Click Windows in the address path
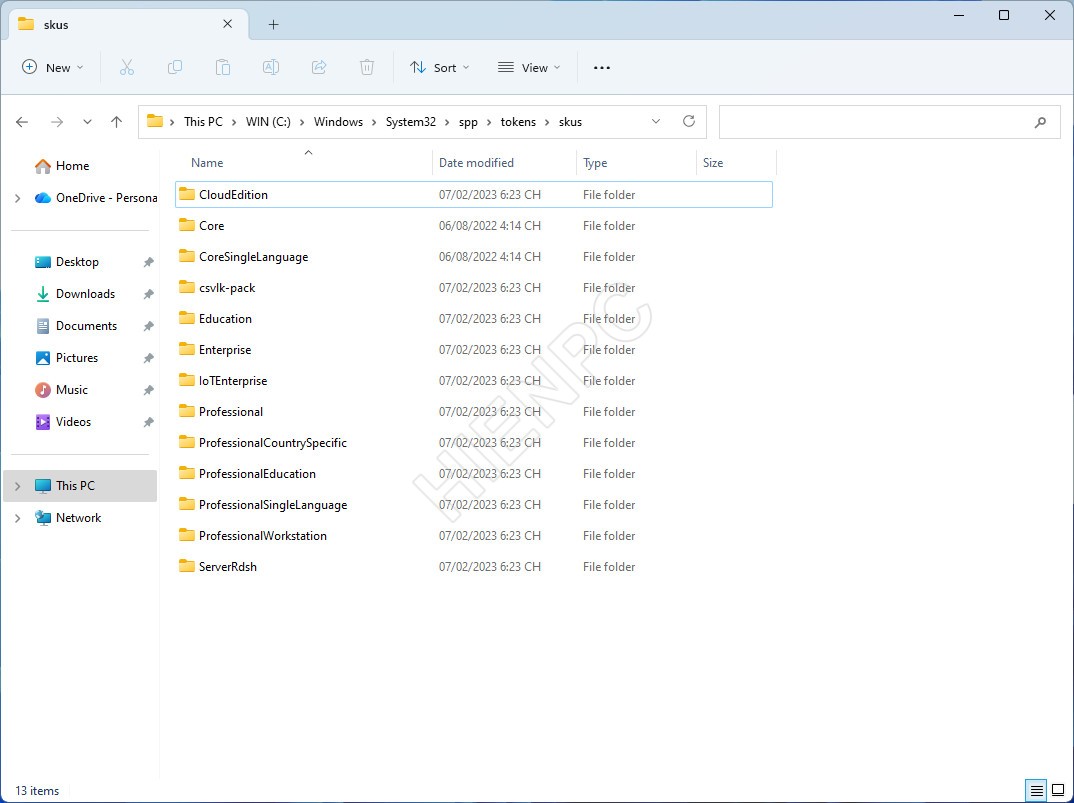 pyautogui.click(x=338, y=122)
